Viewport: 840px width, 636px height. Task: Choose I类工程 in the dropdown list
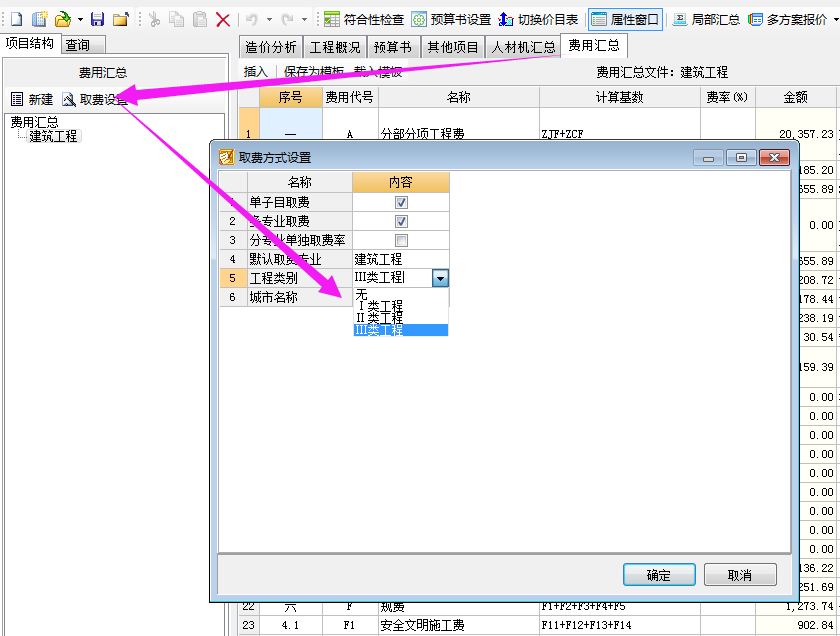[400, 306]
